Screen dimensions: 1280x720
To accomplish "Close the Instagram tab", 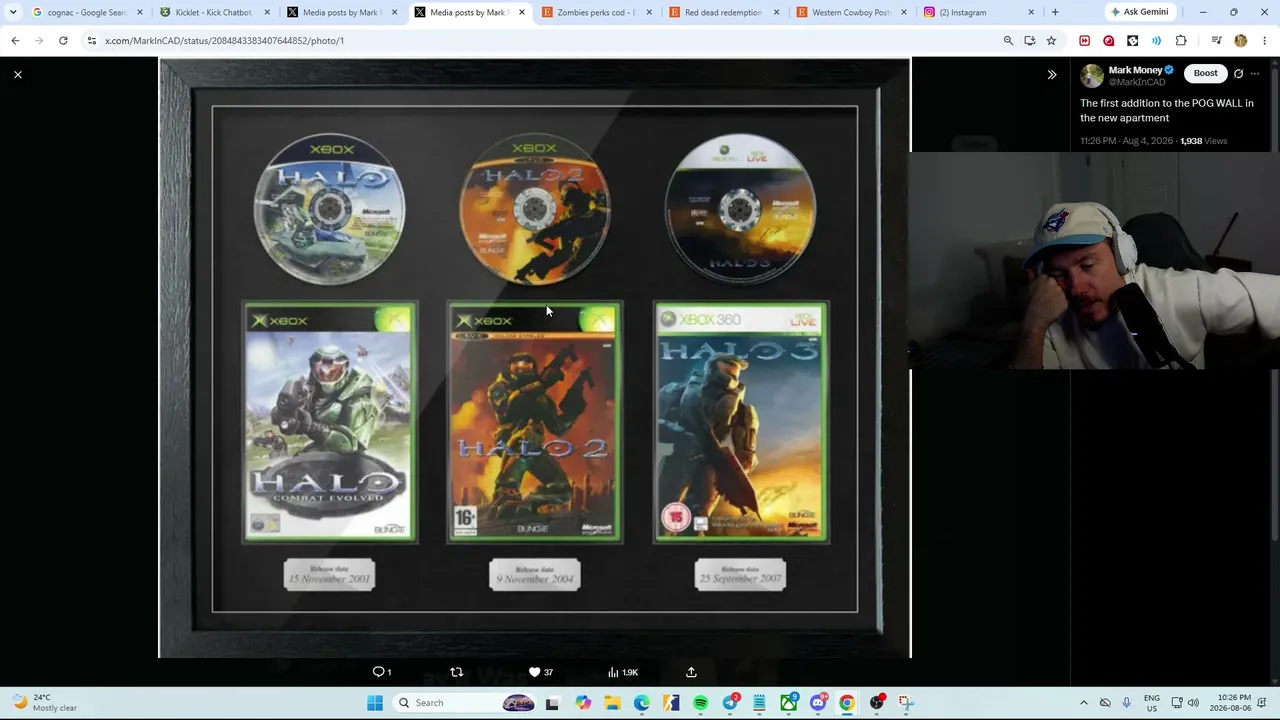I will [x=1031, y=12].
